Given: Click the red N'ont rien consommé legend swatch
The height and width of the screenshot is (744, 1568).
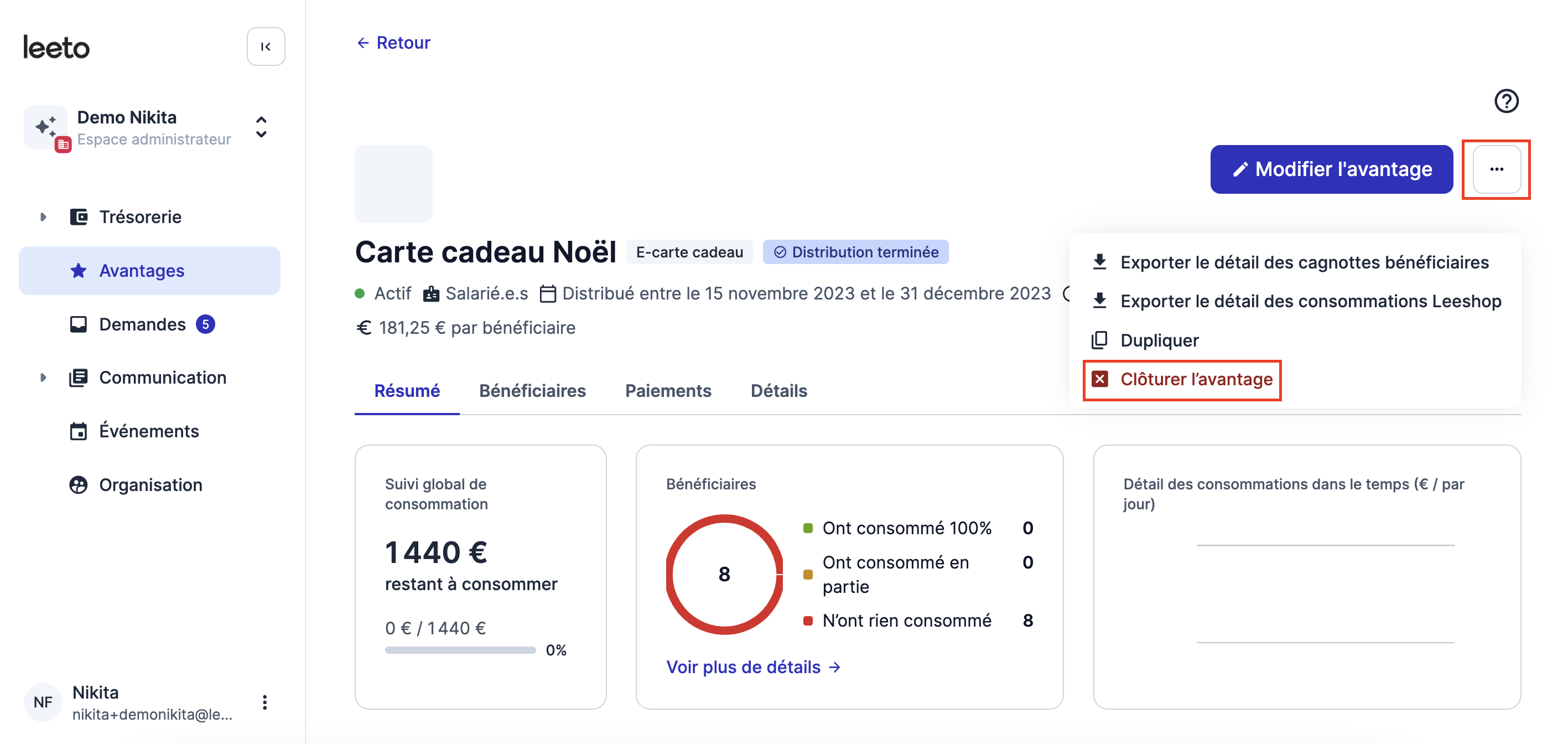Looking at the screenshot, I should coord(808,621).
